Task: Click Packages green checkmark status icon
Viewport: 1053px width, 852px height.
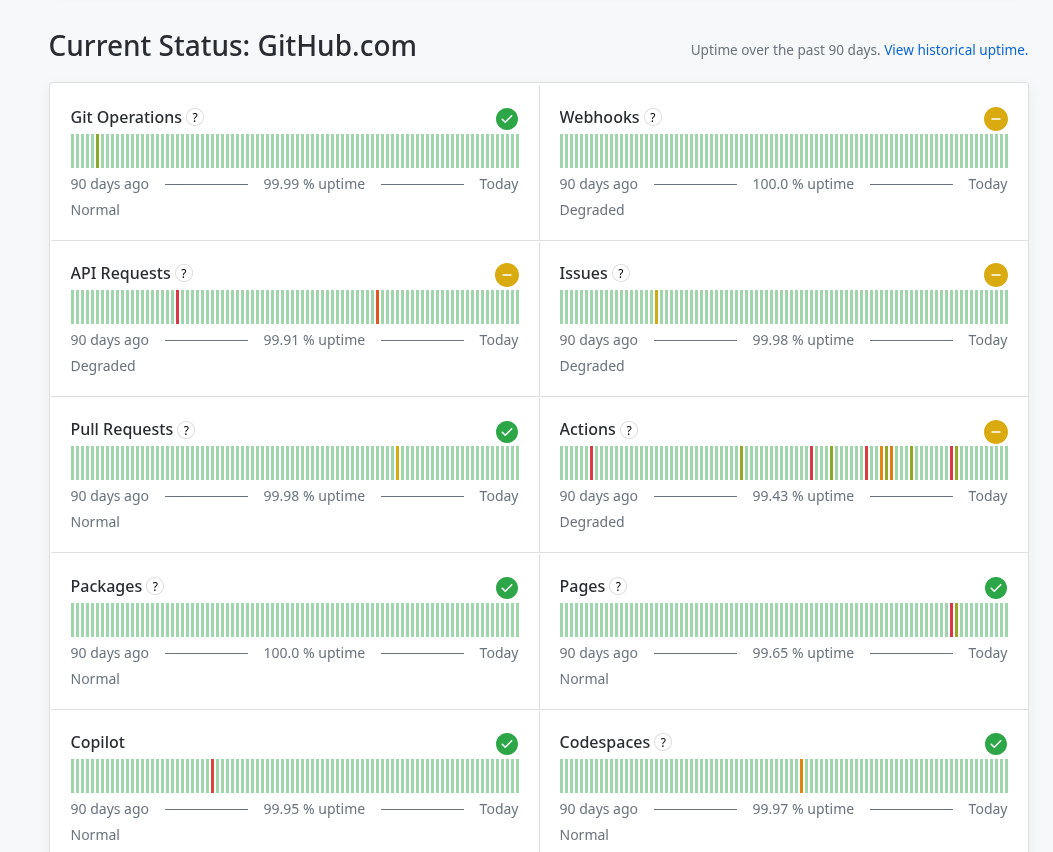Action: click(x=507, y=588)
